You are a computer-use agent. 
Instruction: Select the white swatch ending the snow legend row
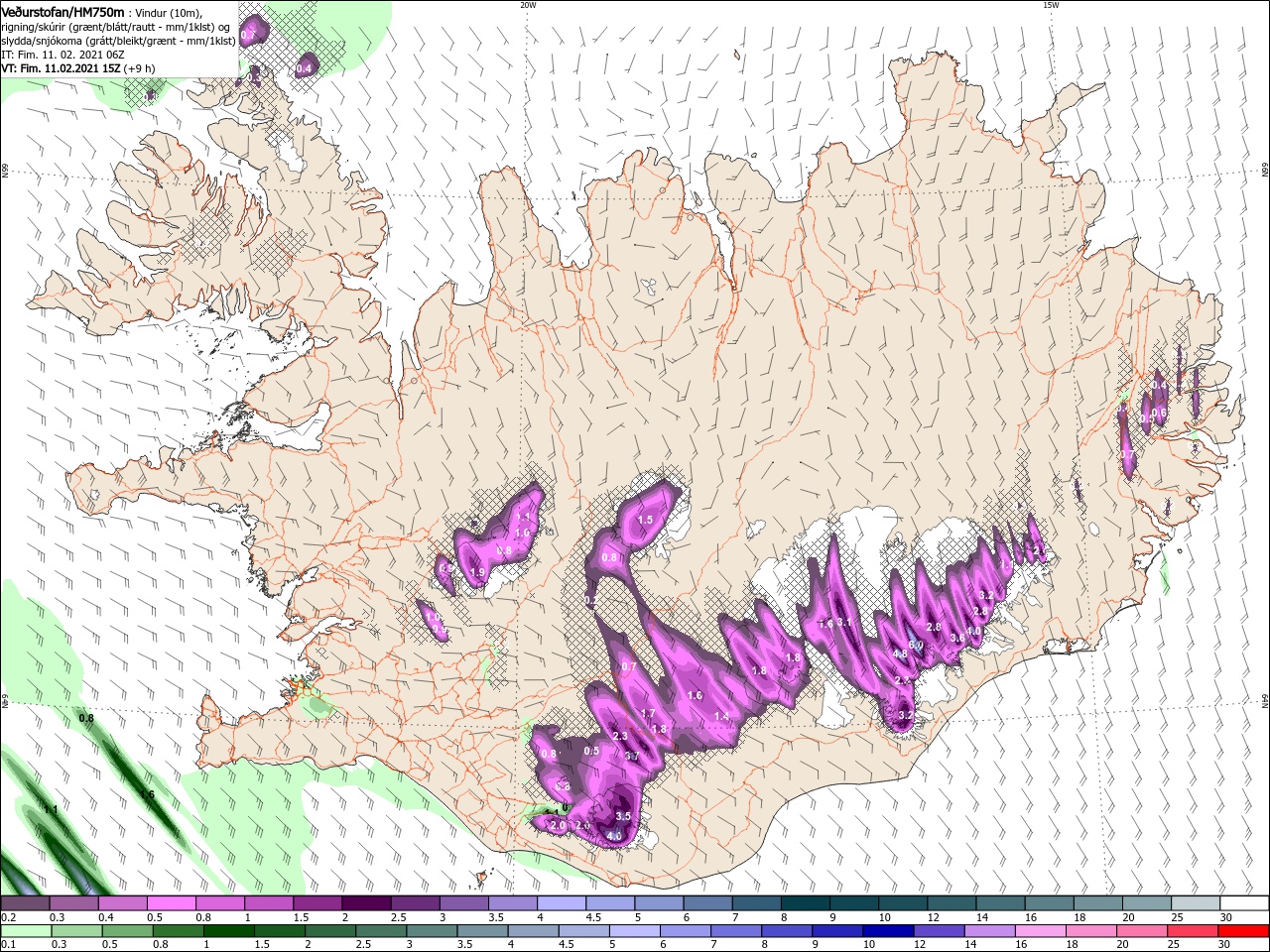pyautogui.click(x=1245, y=903)
